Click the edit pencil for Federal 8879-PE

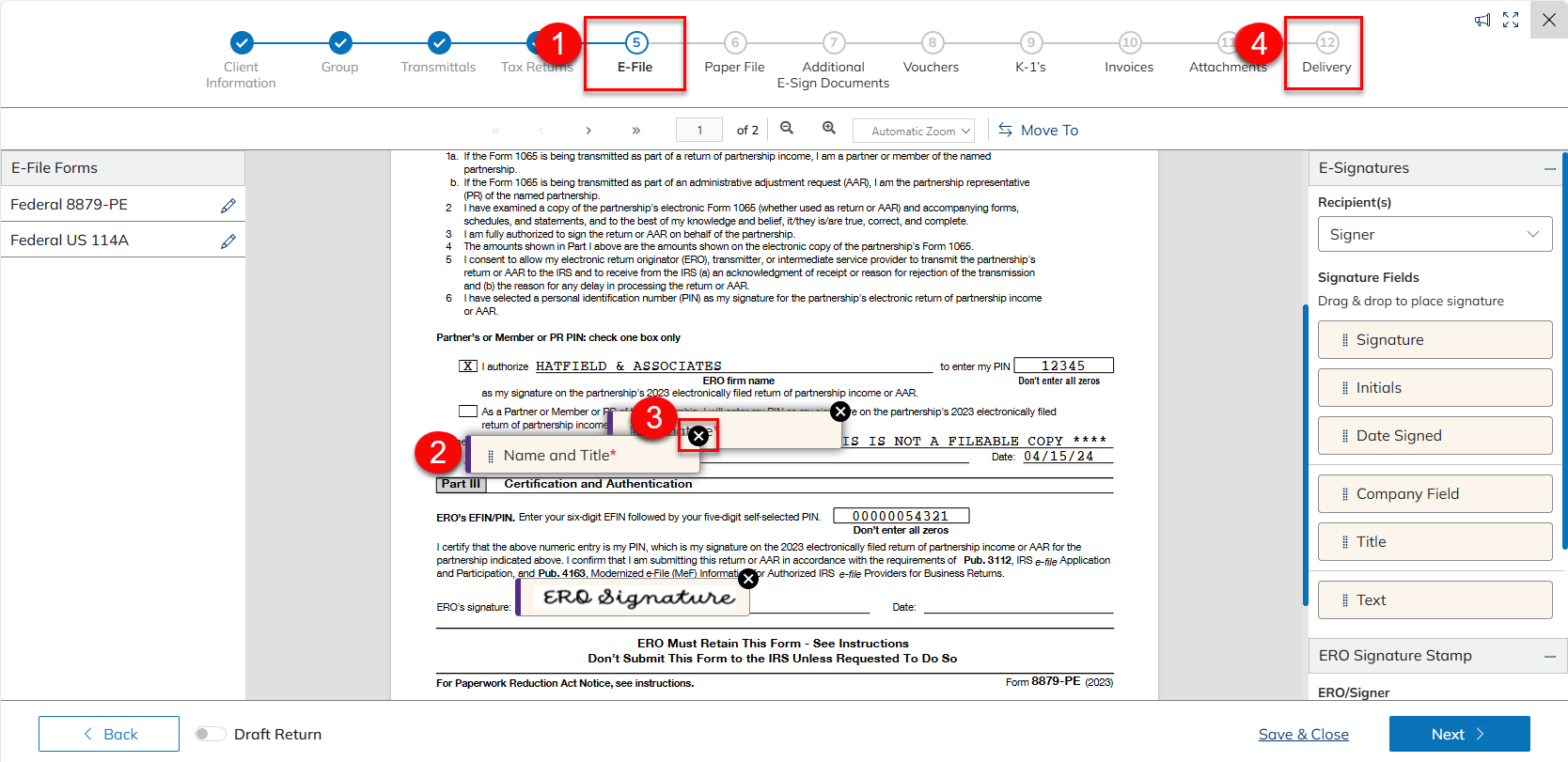point(227,206)
